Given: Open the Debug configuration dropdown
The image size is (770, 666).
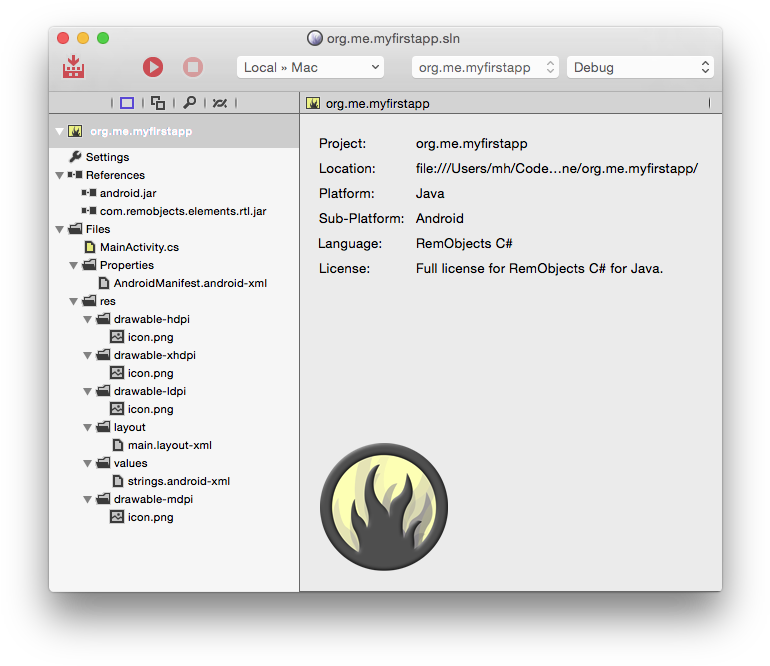Looking at the screenshot, I should (x=640, y=67).
